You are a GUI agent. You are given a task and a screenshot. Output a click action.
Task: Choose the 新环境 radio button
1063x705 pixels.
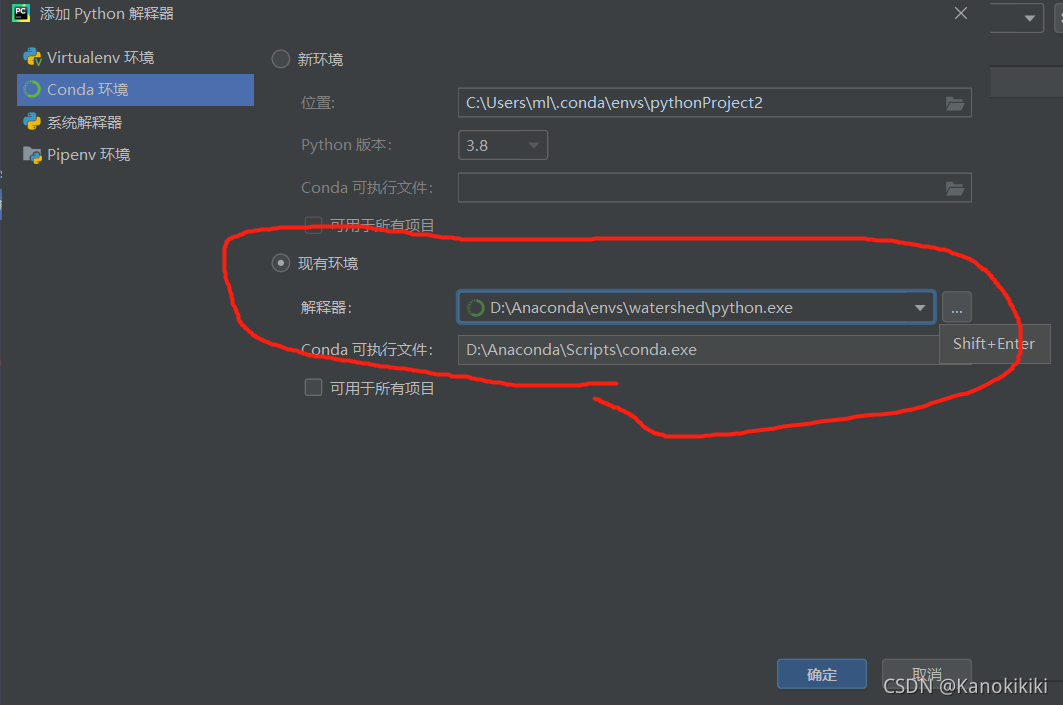(281, 59)
